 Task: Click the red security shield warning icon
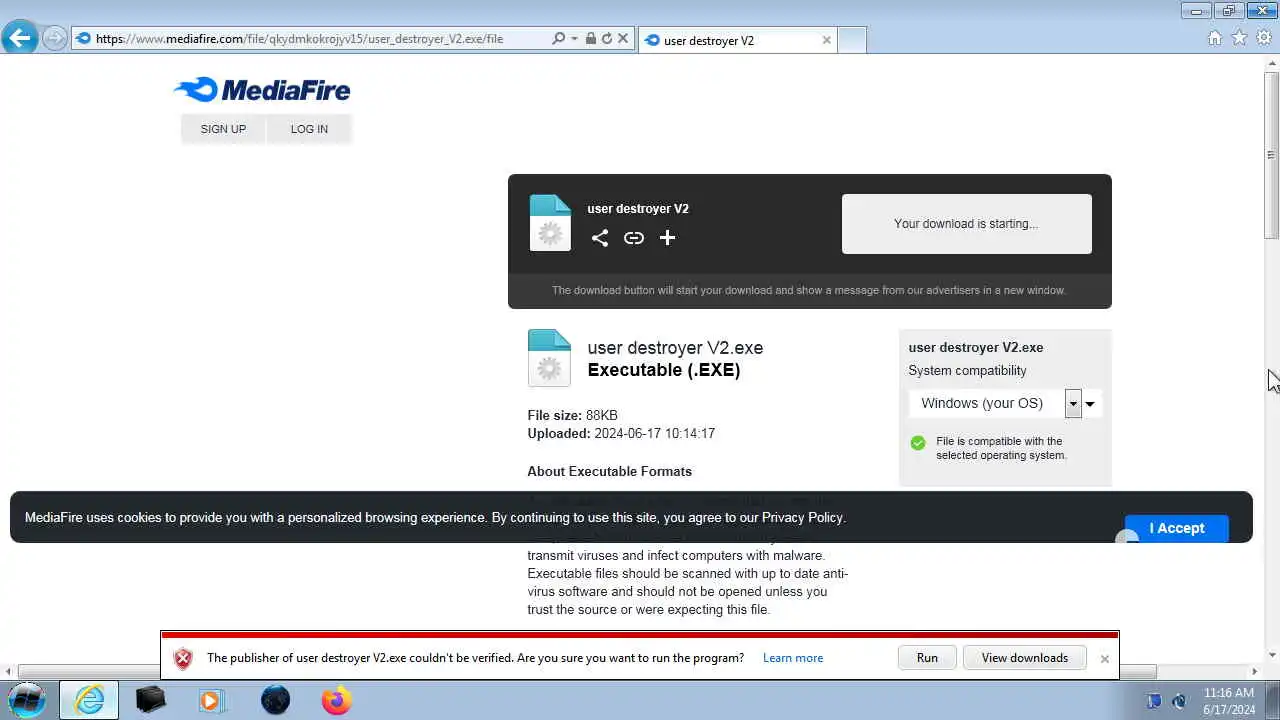click(x=183, y=659)
